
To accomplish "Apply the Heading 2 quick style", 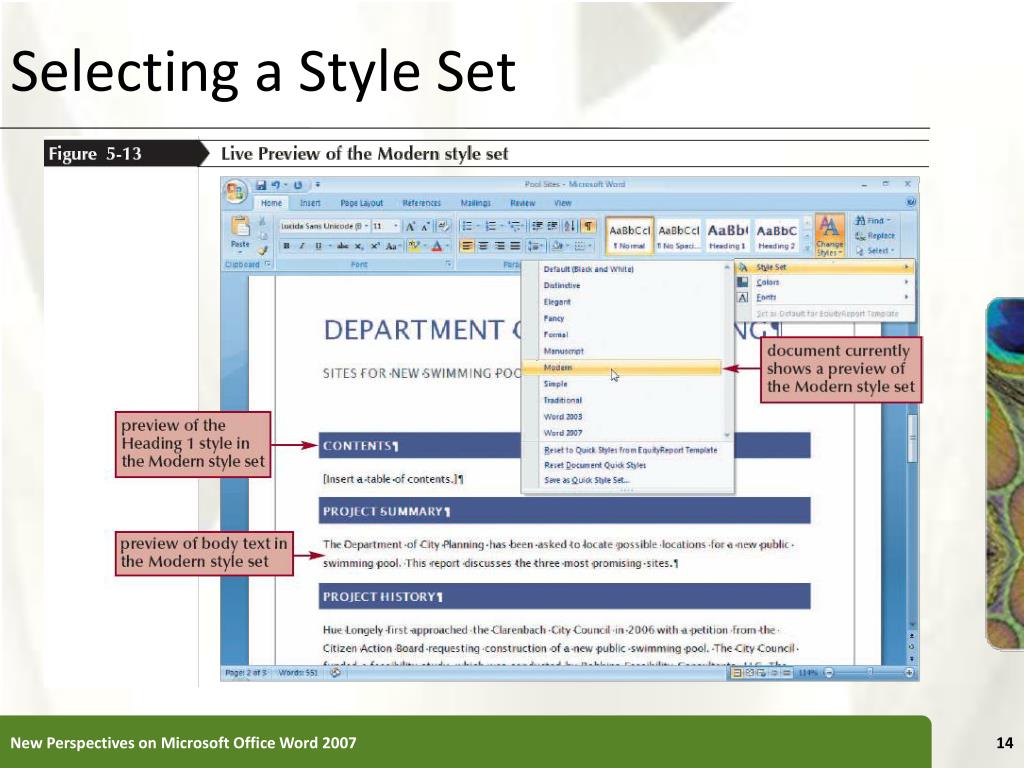I will pyautogui.click(x=776, y=236).
